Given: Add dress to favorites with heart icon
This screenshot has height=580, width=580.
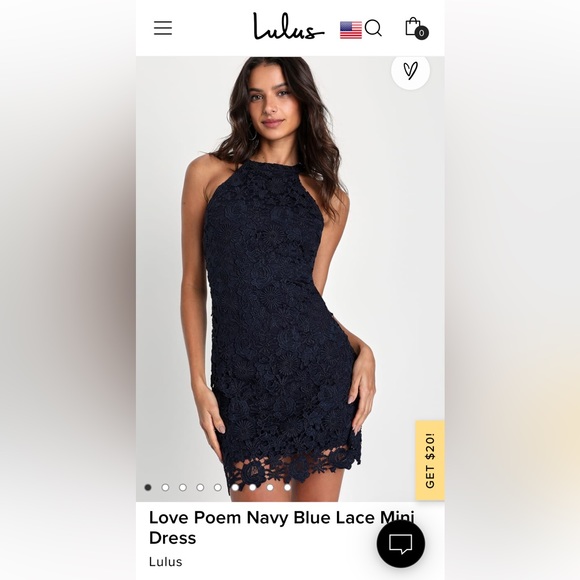Looking at the screenshot, I should (410, 70).
